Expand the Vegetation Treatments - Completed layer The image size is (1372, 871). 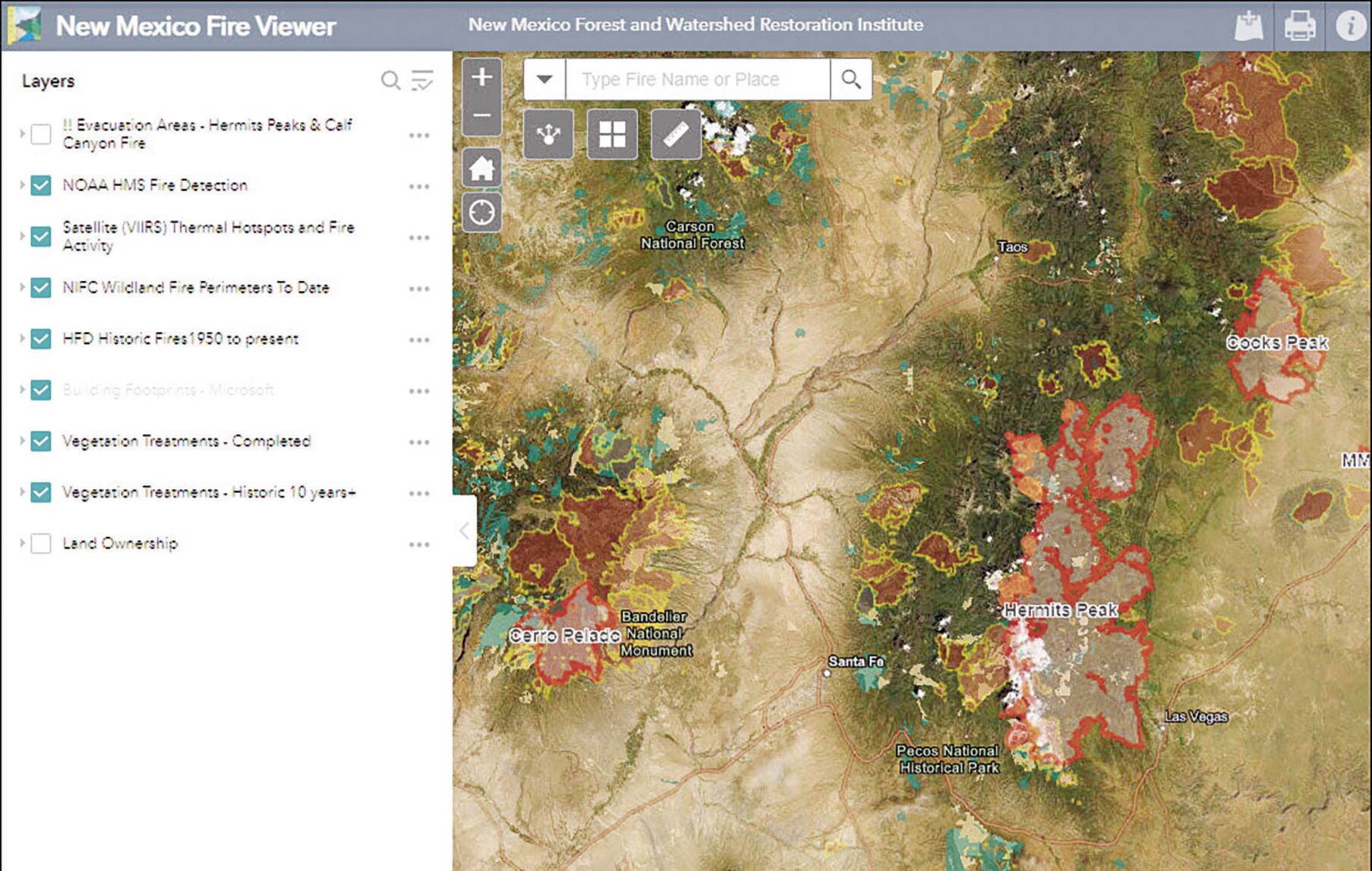(21, 441)
